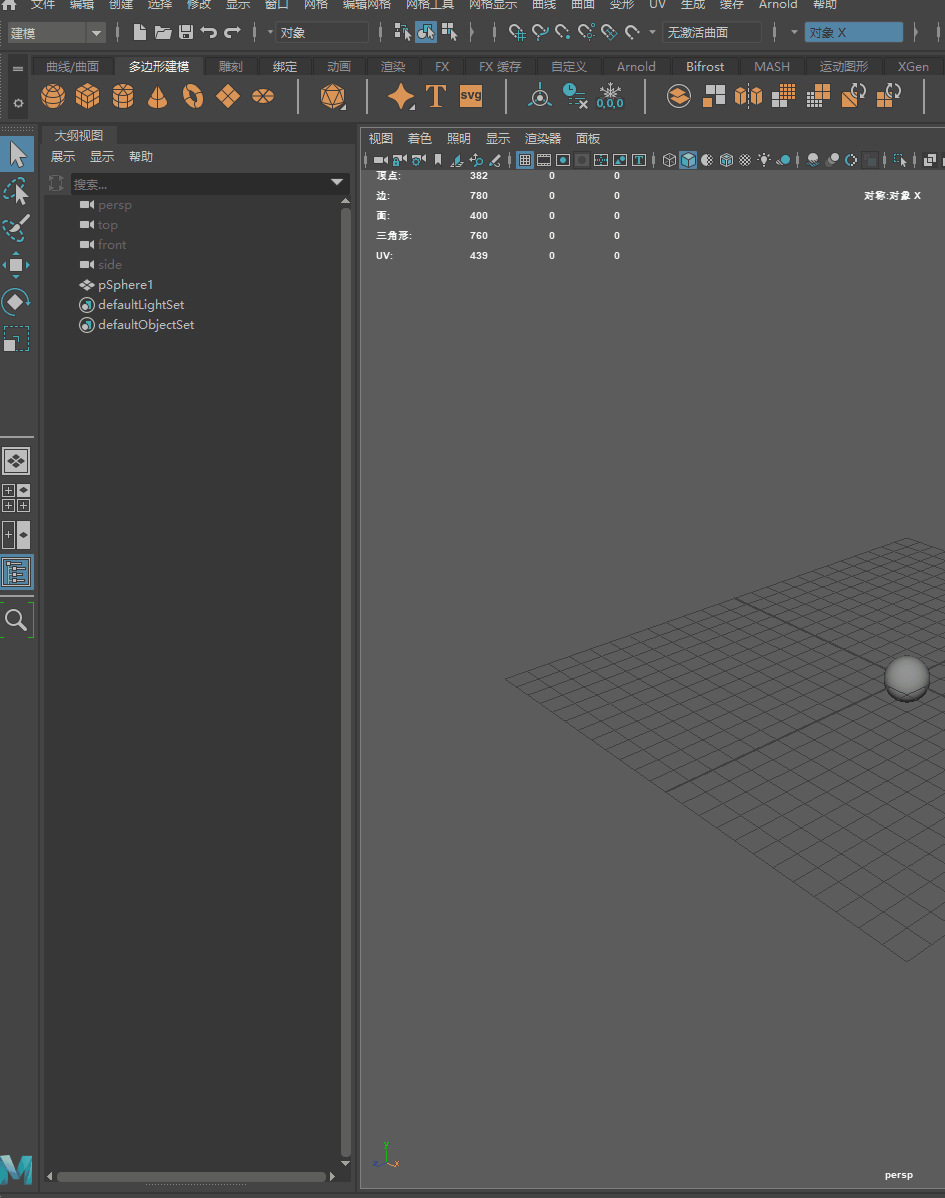The image size is (945, 1198).
Task: Open the 对象 X symmetry dropdown
Action: [x=853, y=33]
